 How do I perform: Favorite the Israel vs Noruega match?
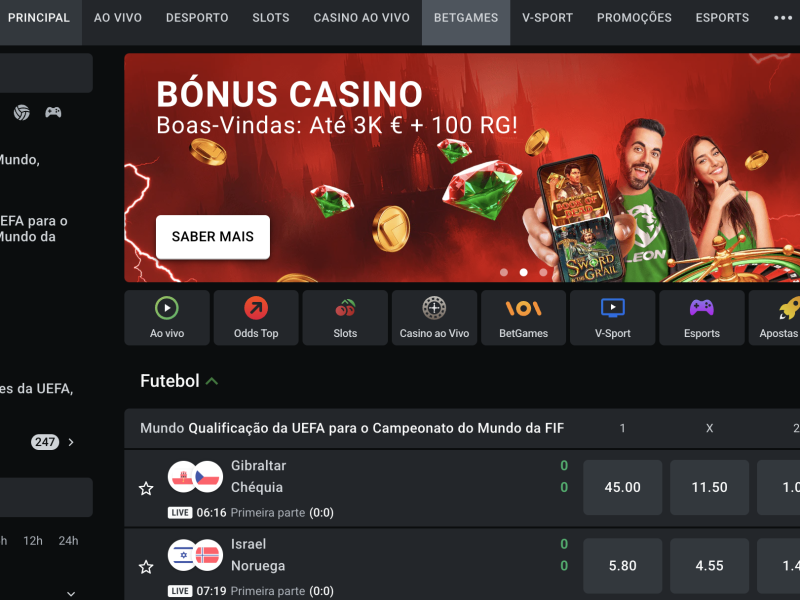click(x=146, y=567)
